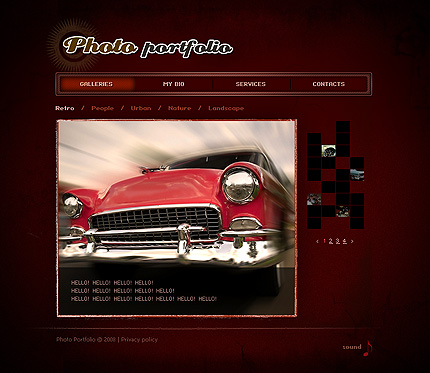The height and width of the screenshot is (373, 430).
Task: Go to previous thumbnail page arrow
Action: (x=317, y=241)
